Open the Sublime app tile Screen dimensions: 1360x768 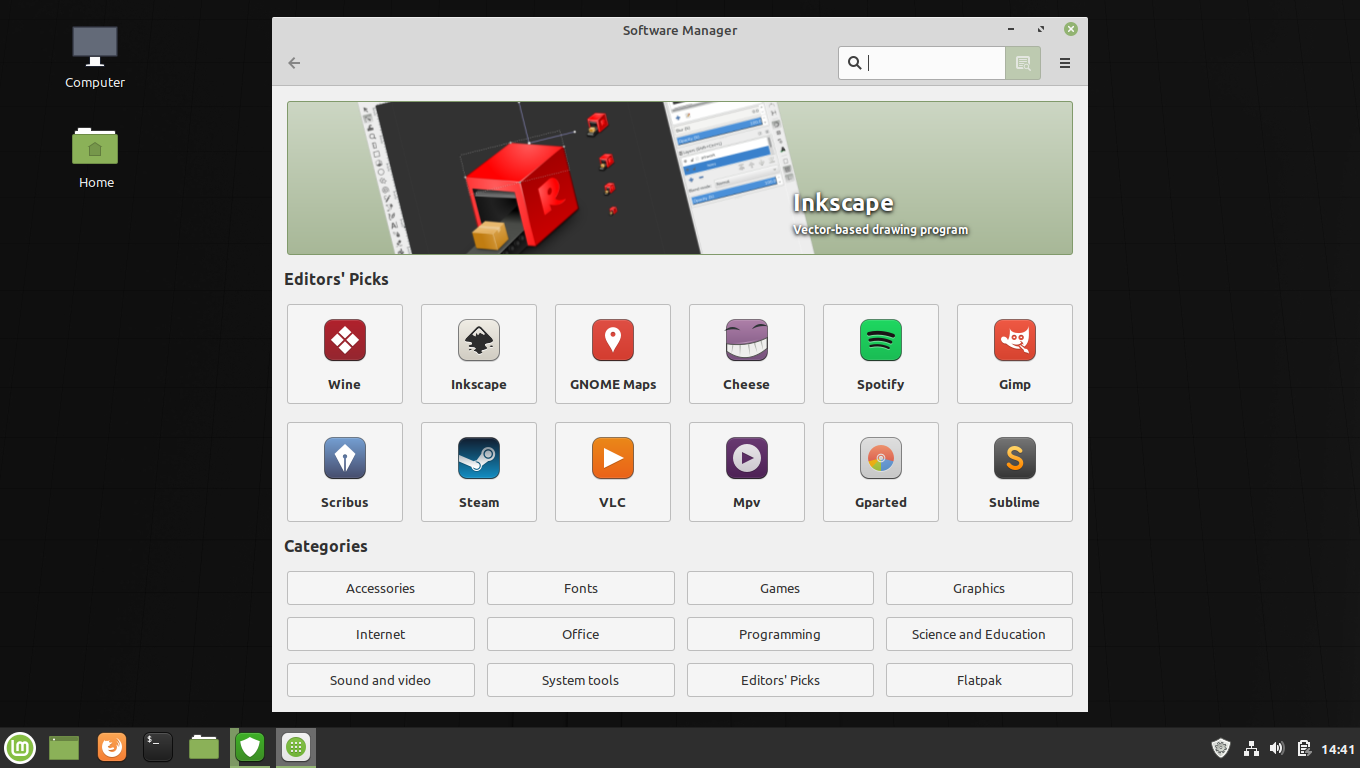pos(1015,472)
